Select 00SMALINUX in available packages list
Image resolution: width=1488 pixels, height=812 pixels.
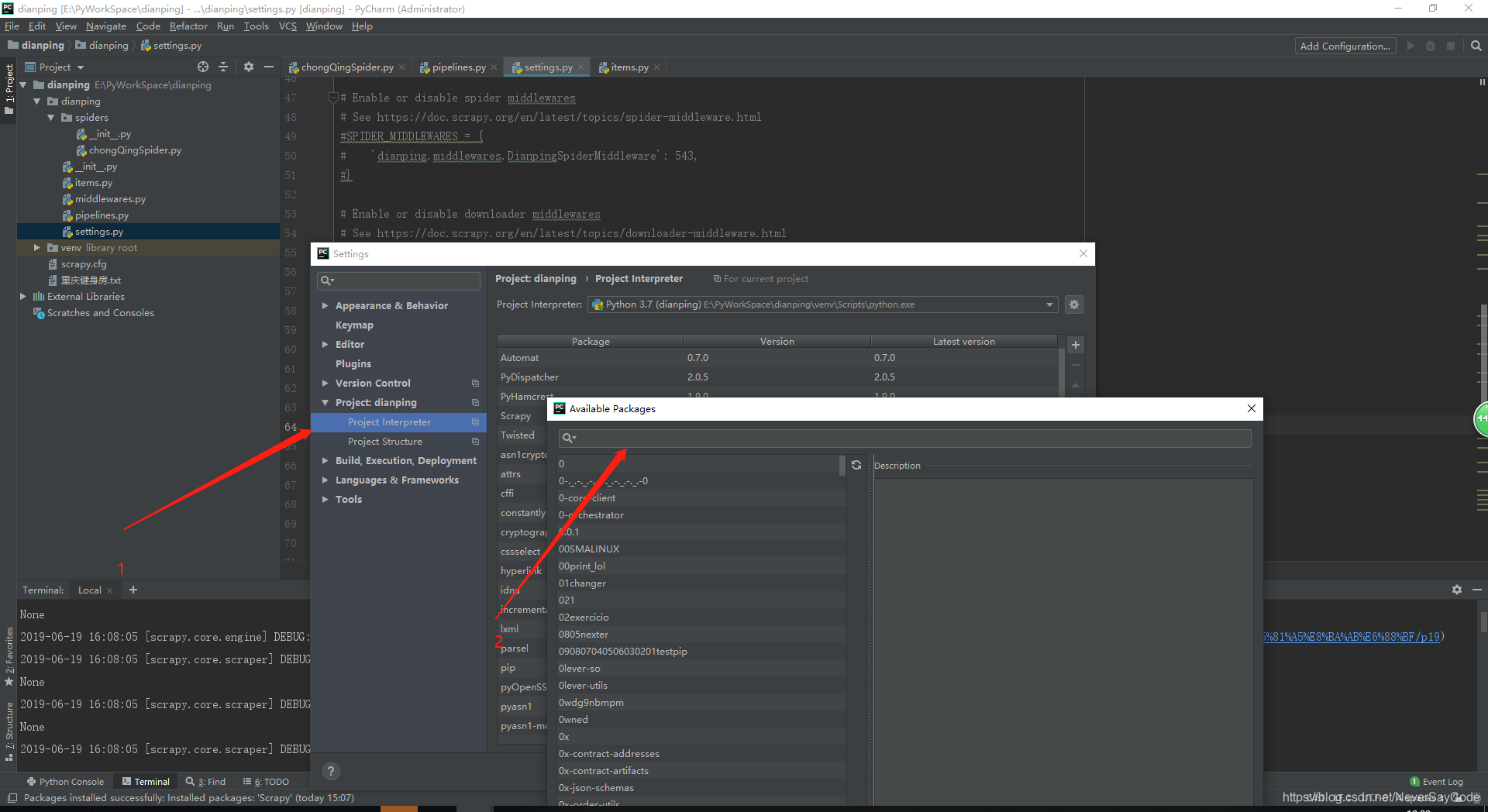701,549
